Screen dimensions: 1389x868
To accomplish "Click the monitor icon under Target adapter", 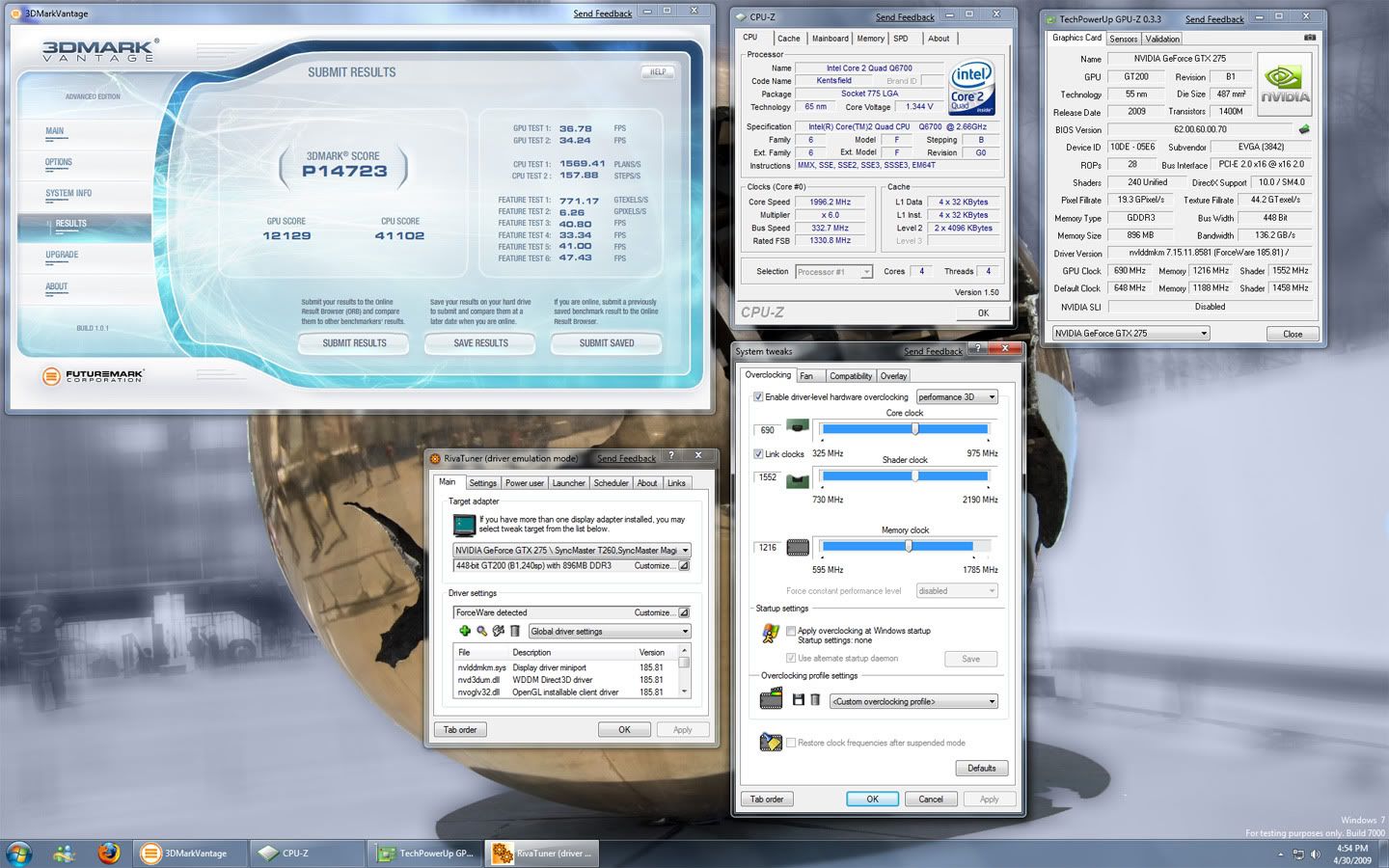I will (x=464, y=525).
